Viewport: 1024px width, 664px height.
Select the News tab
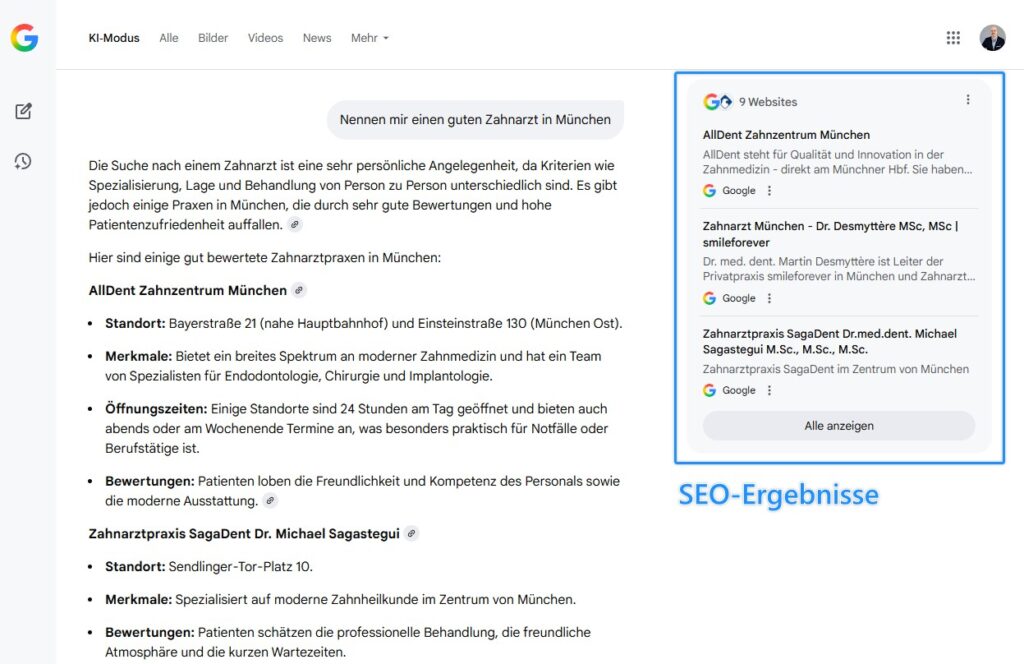pyautogui.click(x=317, y=38)
